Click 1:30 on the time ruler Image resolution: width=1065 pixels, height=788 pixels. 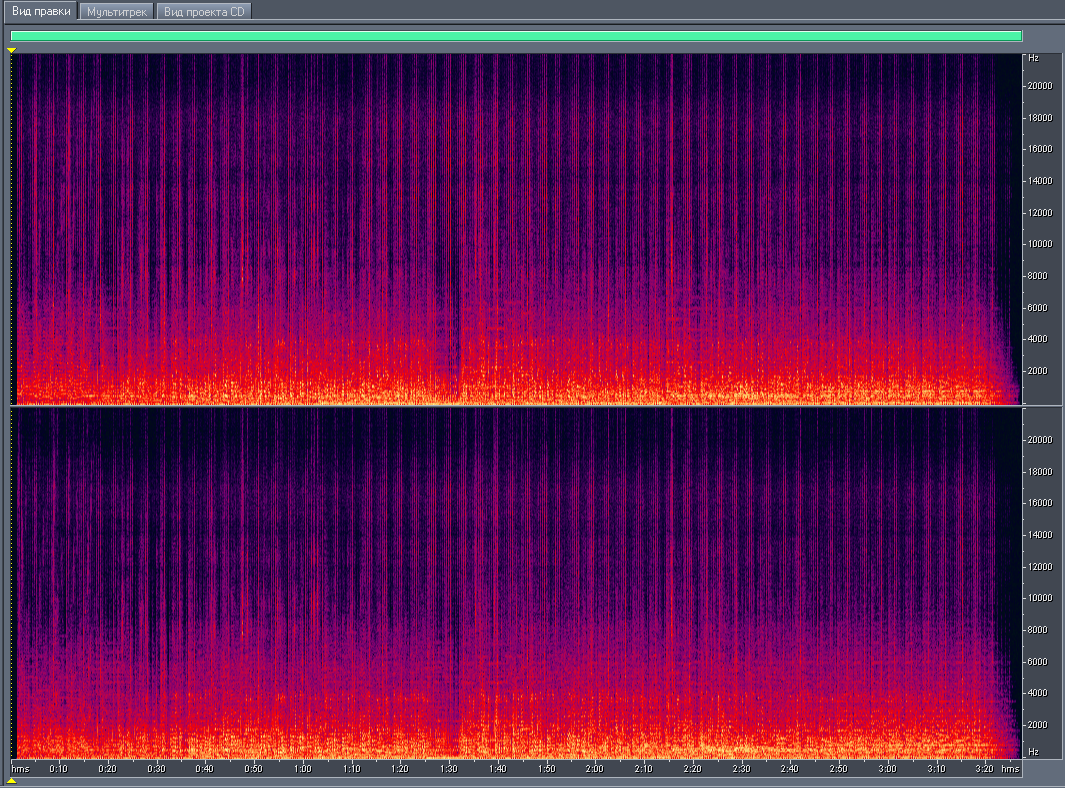click(x=449, y=769)
